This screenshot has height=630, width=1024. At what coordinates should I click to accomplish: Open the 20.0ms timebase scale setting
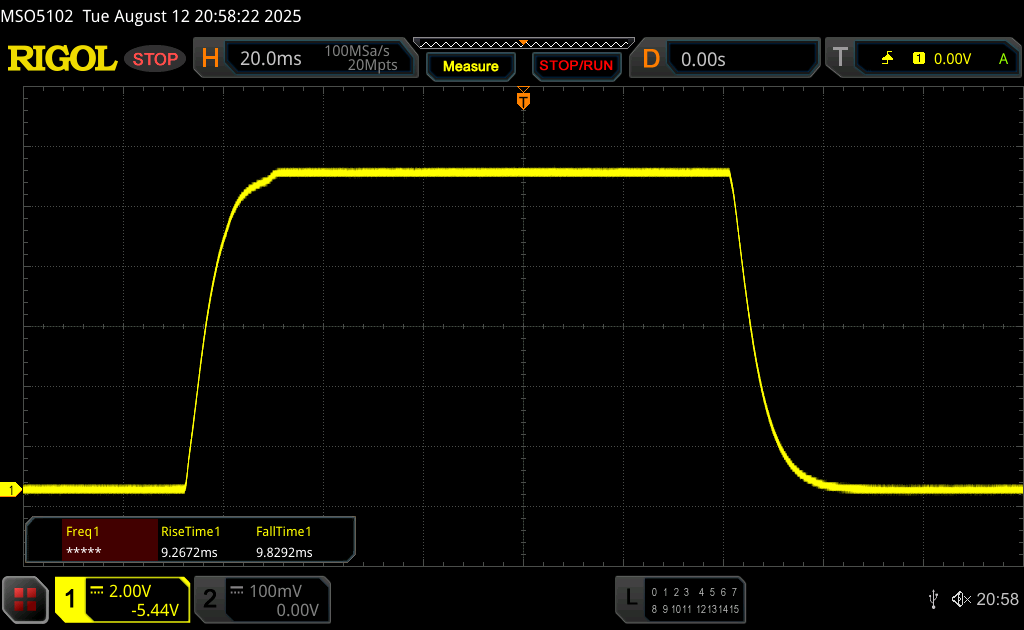(x=271, y=59)
